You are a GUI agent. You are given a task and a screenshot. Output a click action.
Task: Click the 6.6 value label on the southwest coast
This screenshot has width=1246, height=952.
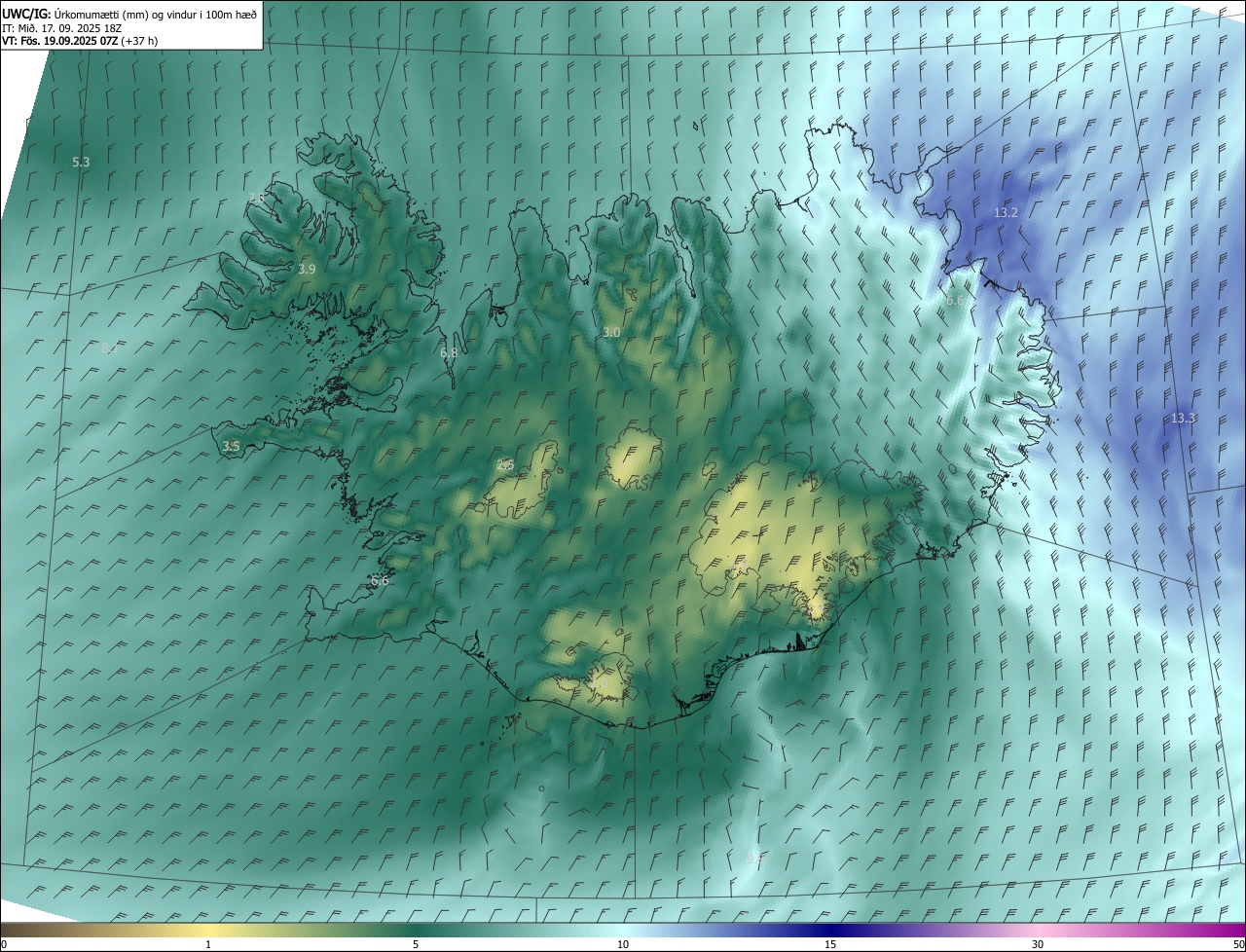[380, 580]
